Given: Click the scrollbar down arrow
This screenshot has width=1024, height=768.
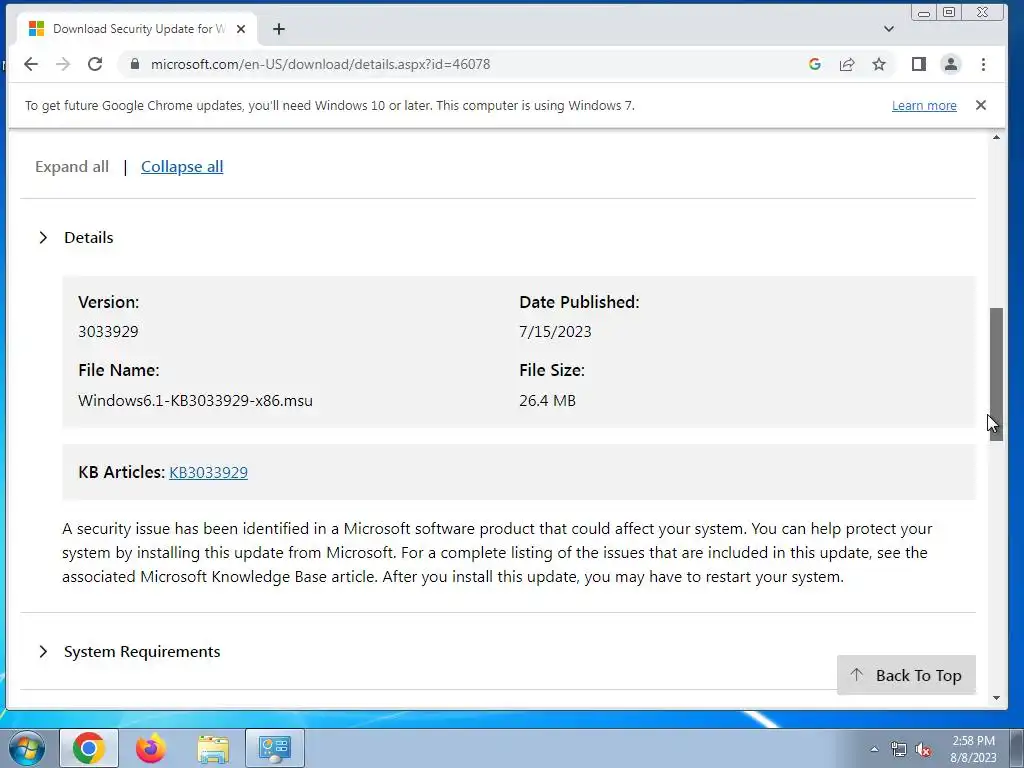Looking at the screenshot, I should (x=996, y=697).
